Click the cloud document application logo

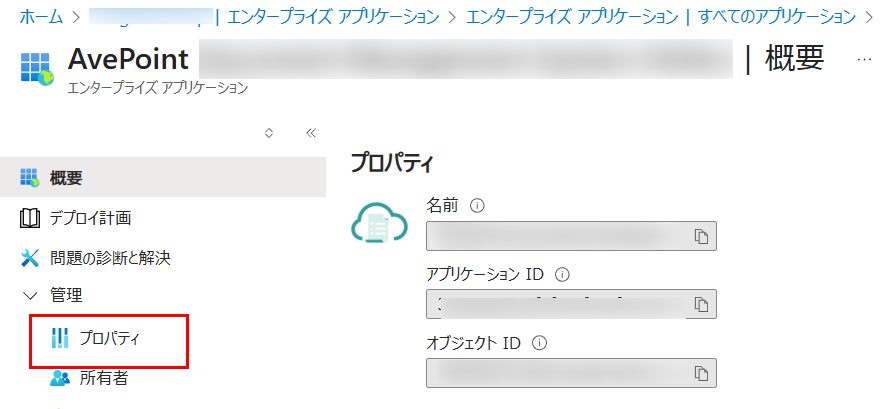click(379, 223)
